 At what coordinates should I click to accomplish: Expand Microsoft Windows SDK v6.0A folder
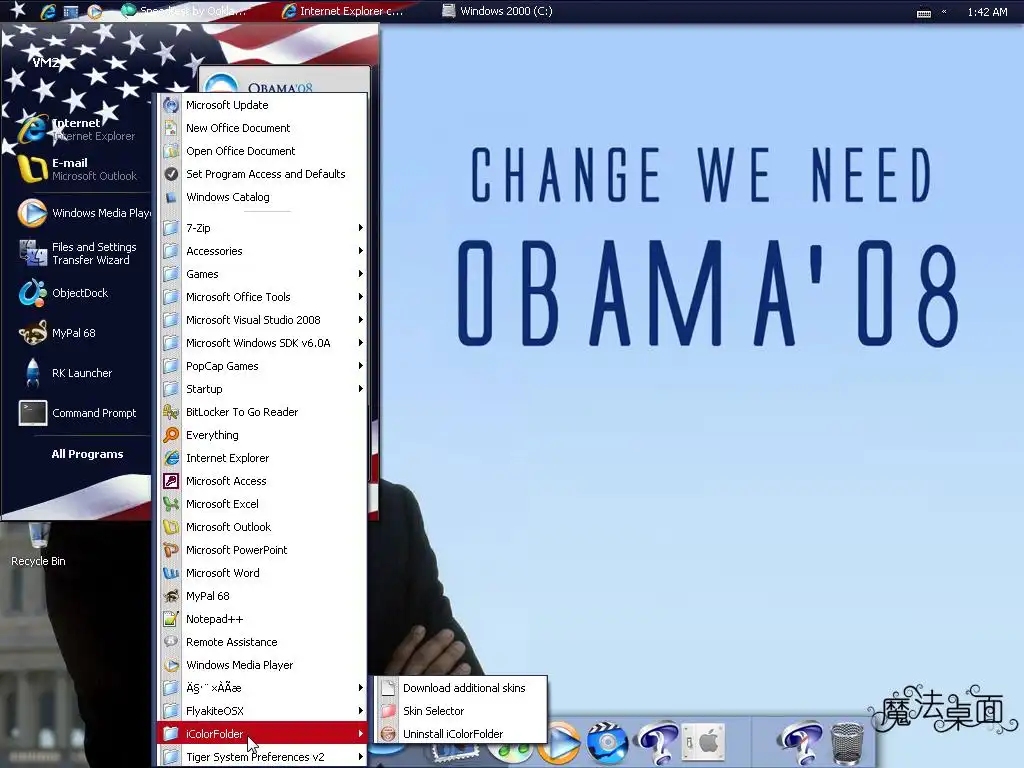click(x=263, y=343)
